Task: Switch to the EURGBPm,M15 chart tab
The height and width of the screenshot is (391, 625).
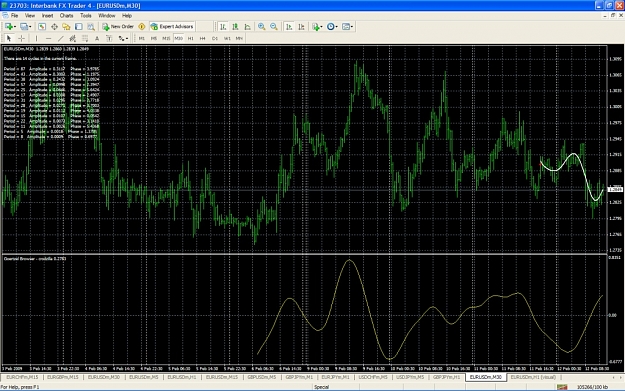Action: (x=63, y=377)
